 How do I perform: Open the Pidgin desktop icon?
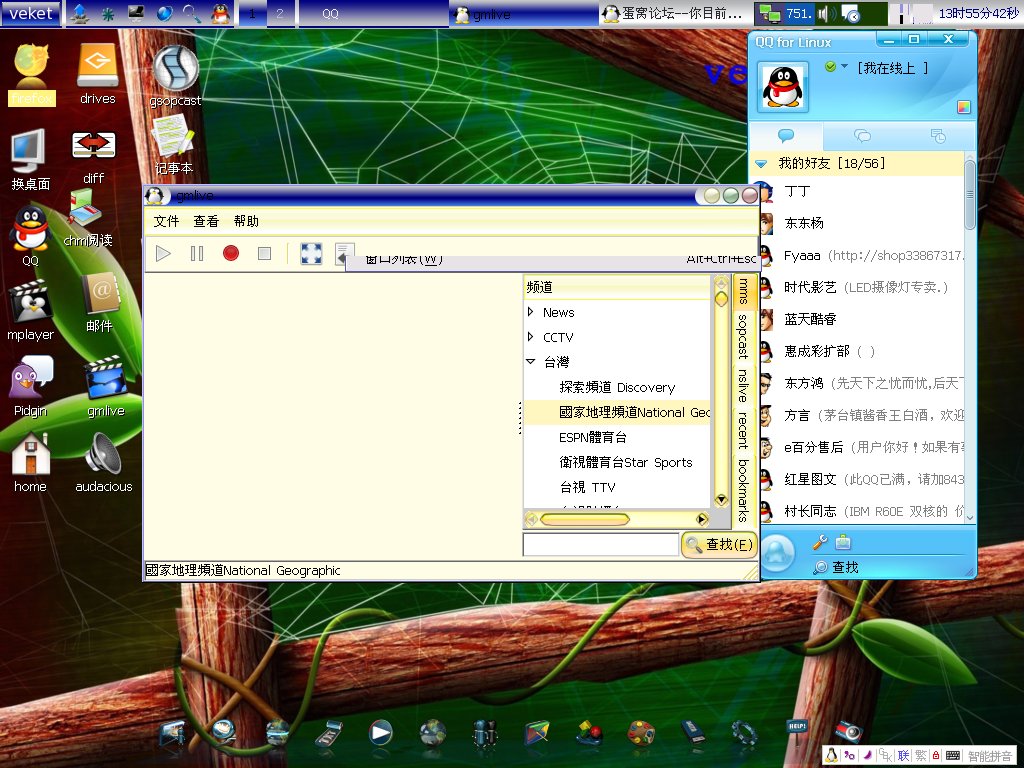(x=30, y=386)
